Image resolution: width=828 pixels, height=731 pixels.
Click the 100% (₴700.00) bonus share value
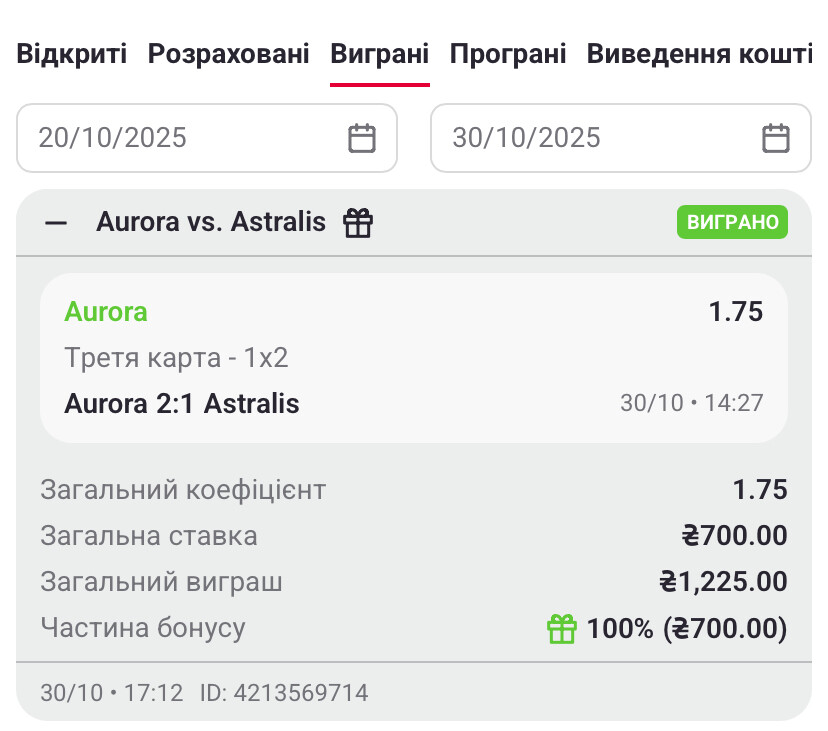687,629
